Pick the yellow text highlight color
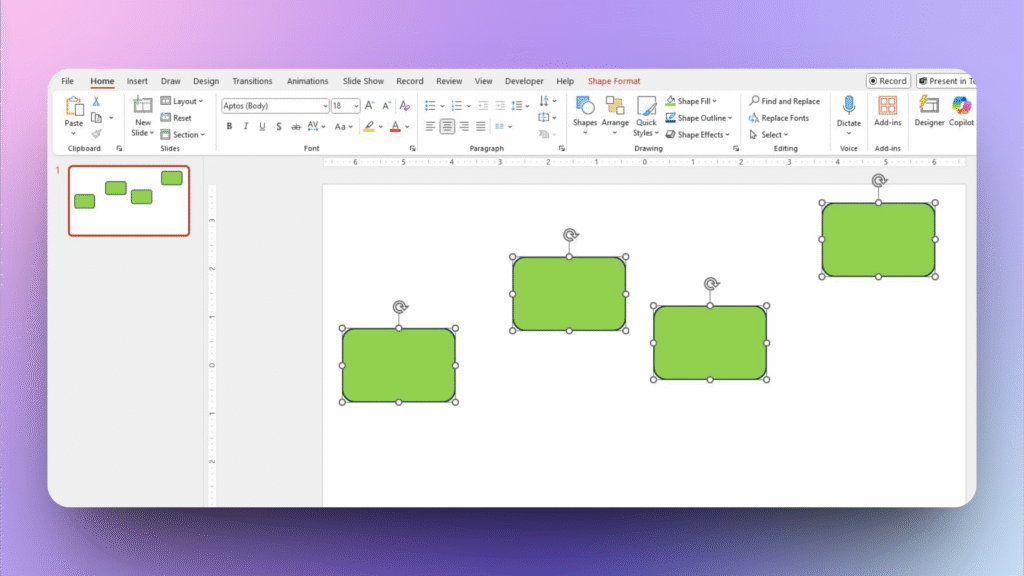Screen dimensions: 1024x576 (368, 126)
